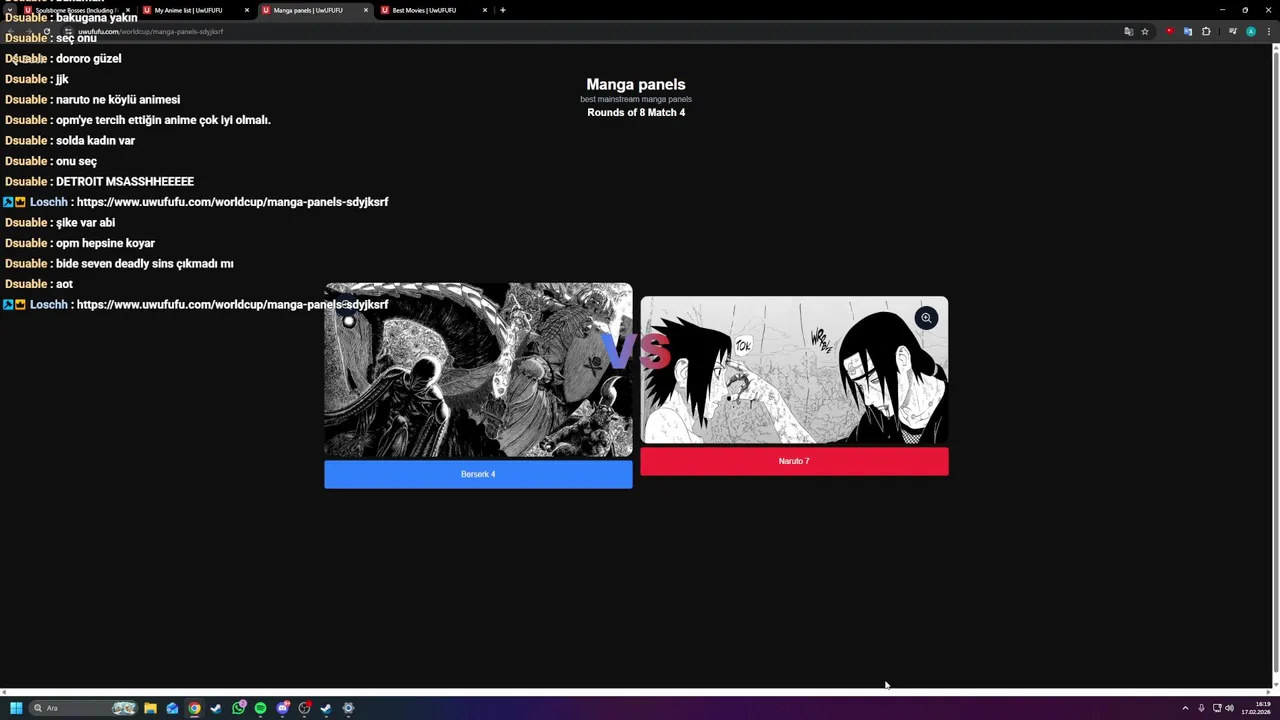1280x720 pixels.
Task: Open first Steam icon in taskbar
Action: point(216,708)
